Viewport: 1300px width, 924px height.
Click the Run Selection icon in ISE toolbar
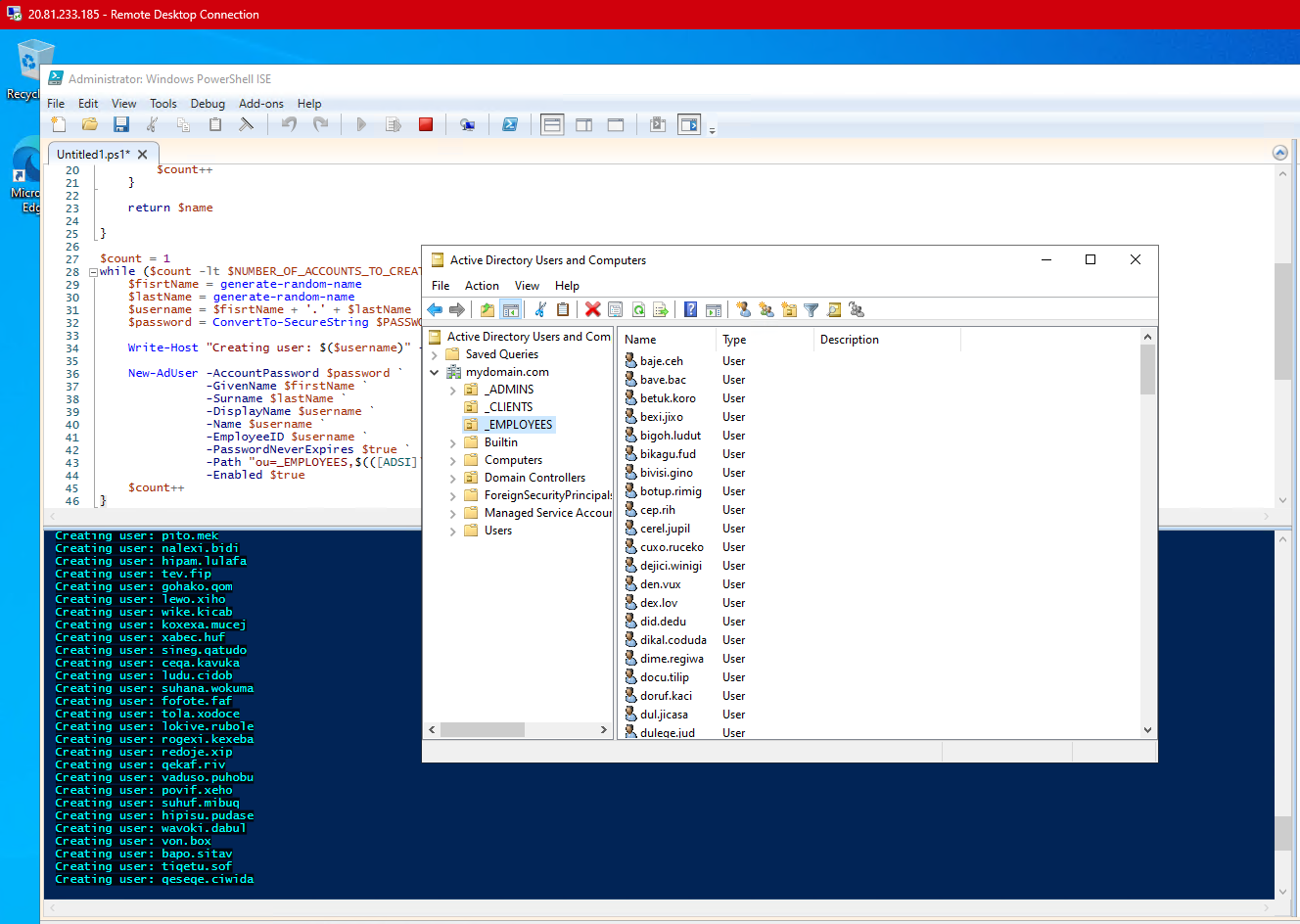pyautogui.click(x=394, y=124)
